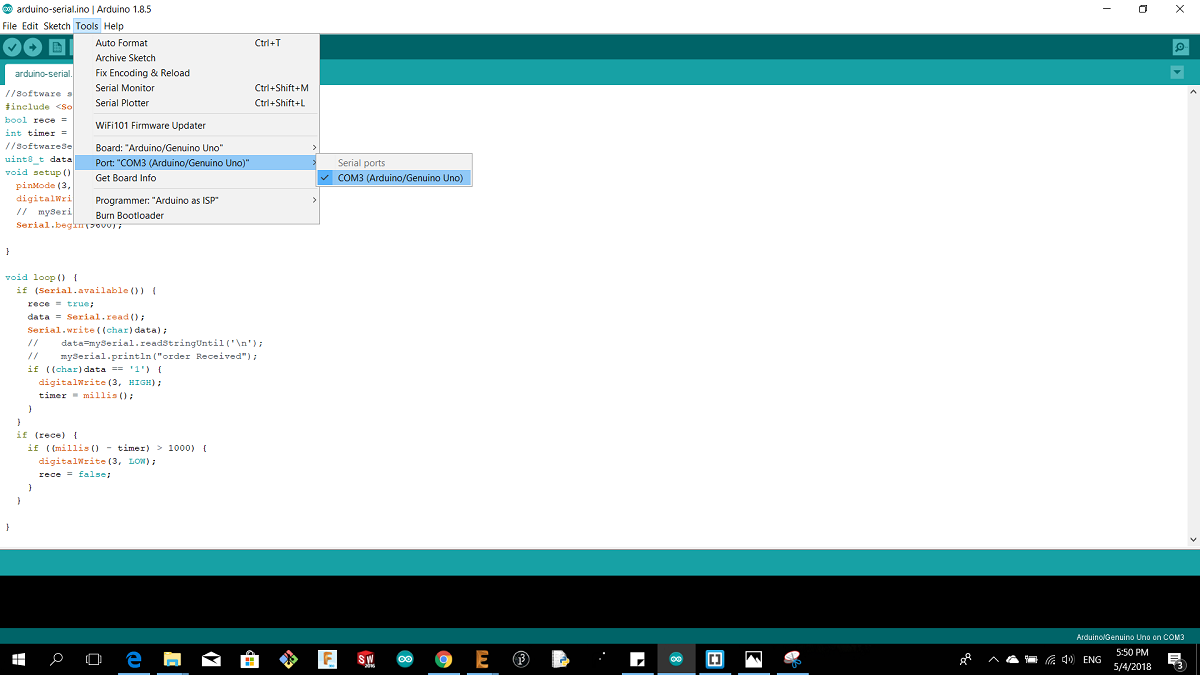This screenshot has height=675, width=1200.
Task: Open Microsoft Store from taskbar
Action: (x=250, y=659)
